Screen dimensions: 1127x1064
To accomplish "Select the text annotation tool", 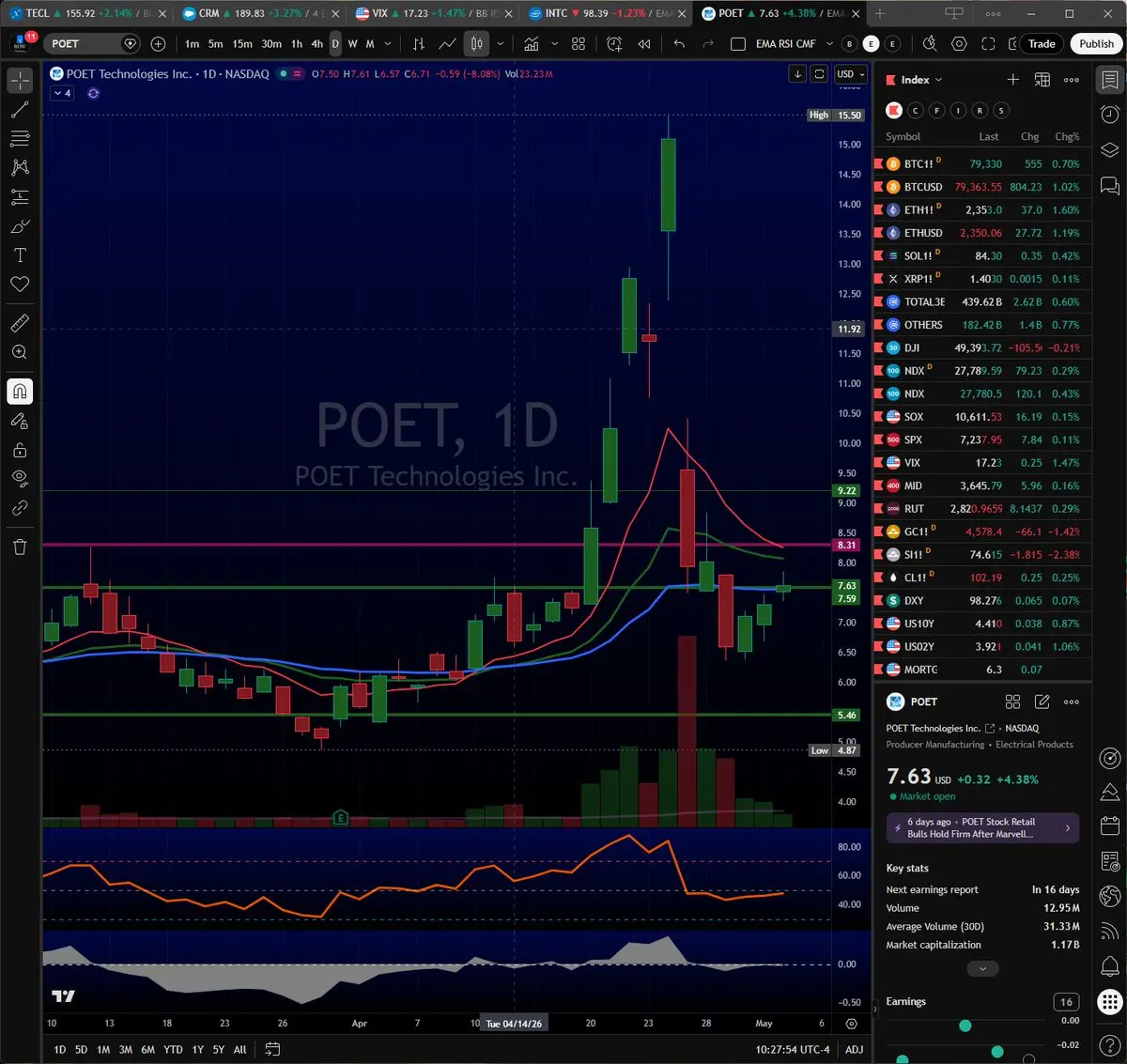I will 20,255.
